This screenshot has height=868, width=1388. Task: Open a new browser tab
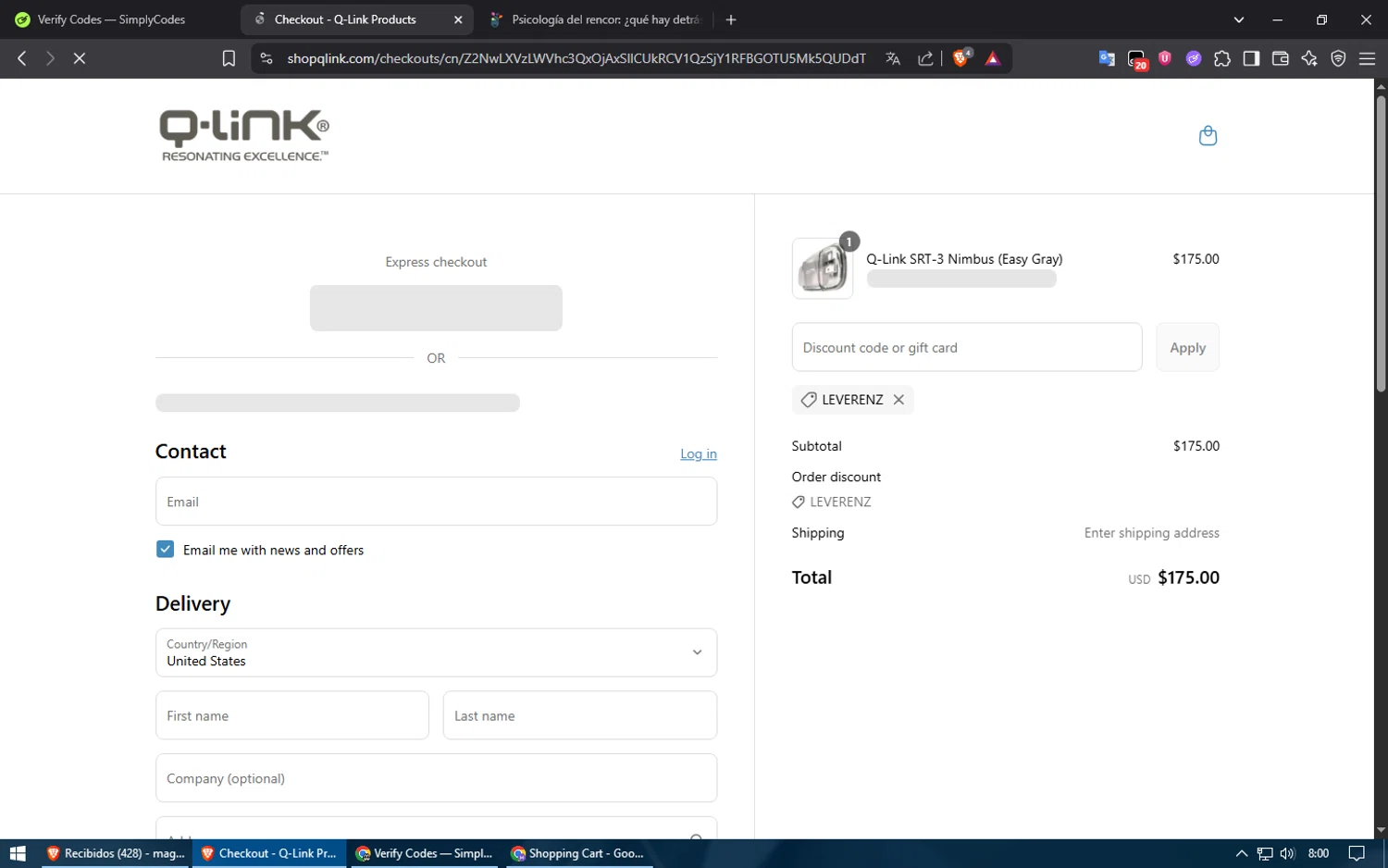731,19
